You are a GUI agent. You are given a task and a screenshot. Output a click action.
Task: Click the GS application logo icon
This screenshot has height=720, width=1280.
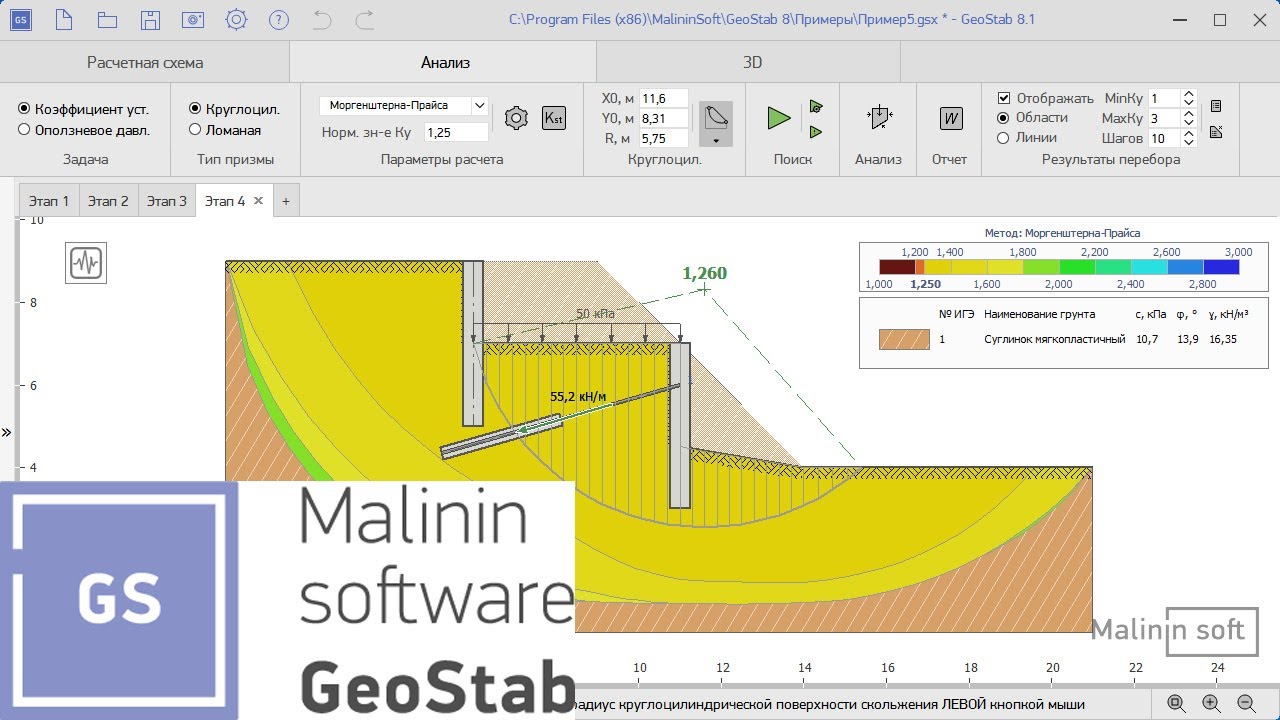(21, 19)
